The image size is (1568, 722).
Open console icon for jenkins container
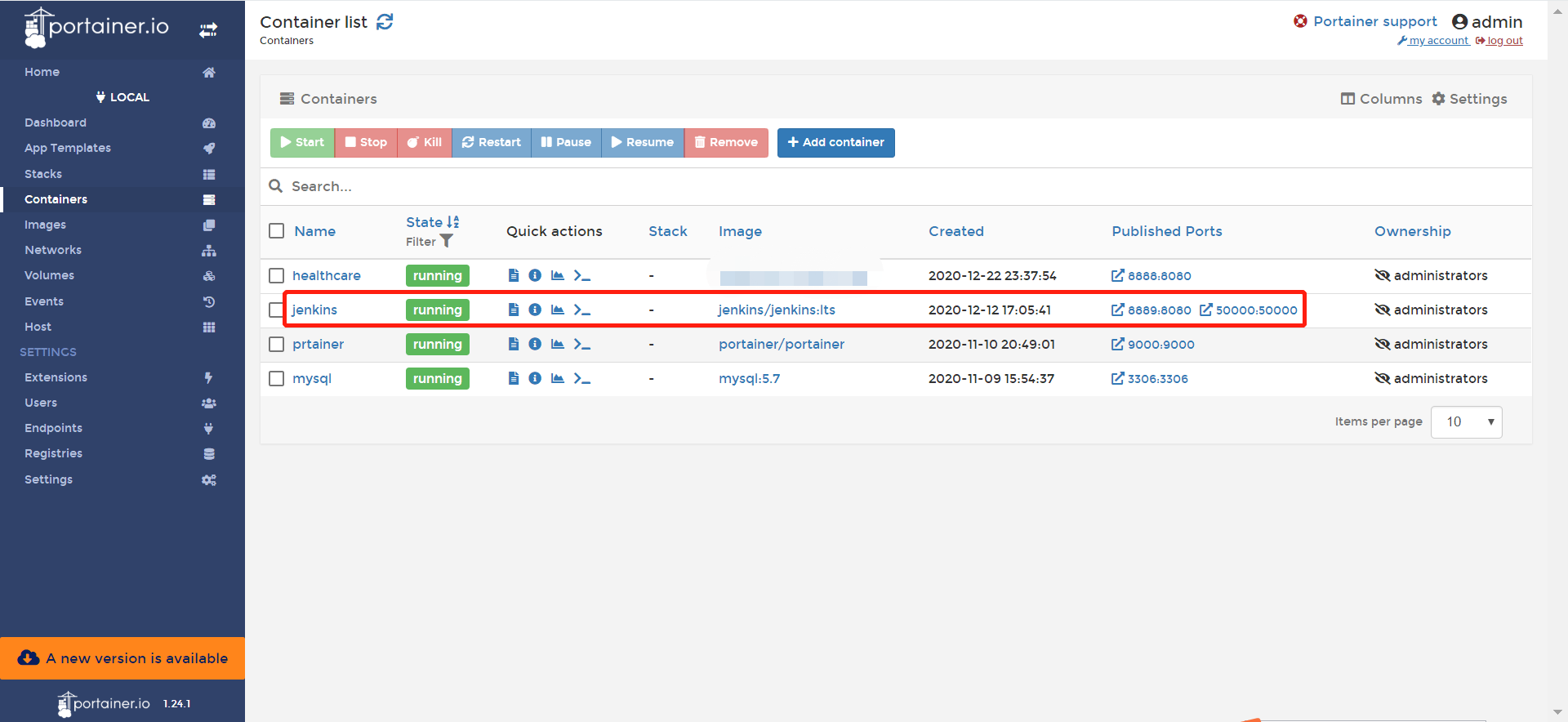581,310
